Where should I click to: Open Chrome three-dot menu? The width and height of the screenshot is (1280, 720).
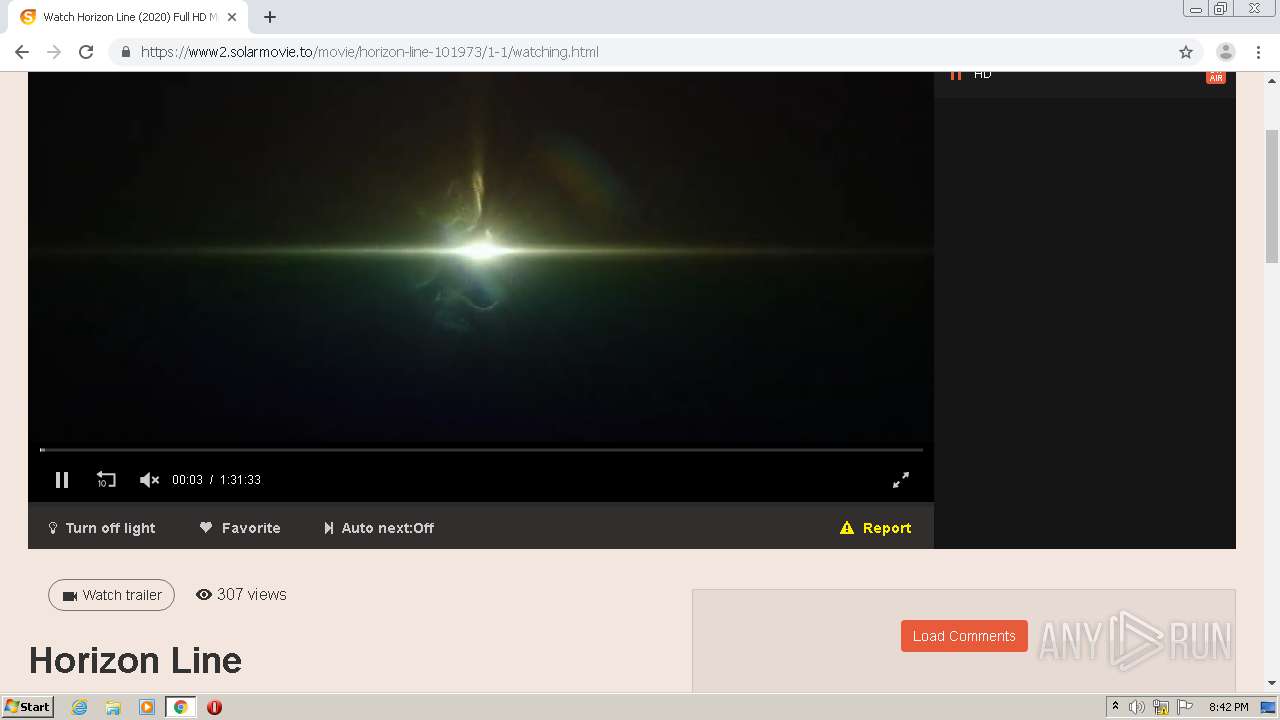[x=1259, y=52]
